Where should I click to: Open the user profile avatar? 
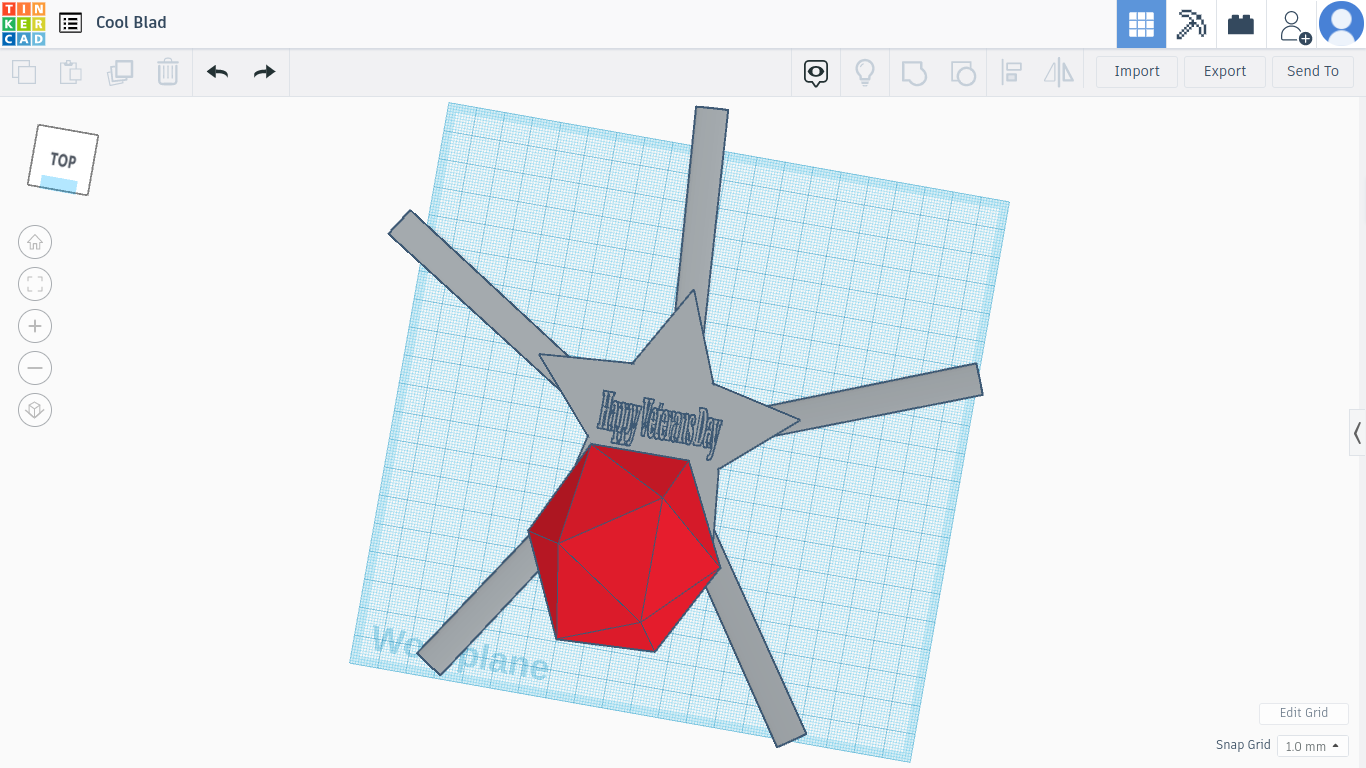[x=1341, y=24]
